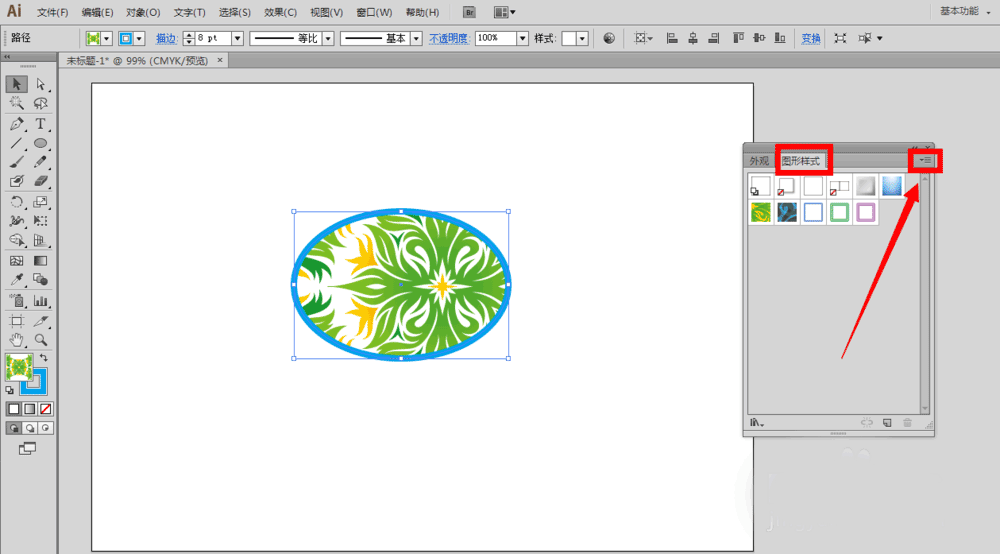The image size is (1000, 554).
Task: Select the Blend tool
Action: [x=41, y=280]
